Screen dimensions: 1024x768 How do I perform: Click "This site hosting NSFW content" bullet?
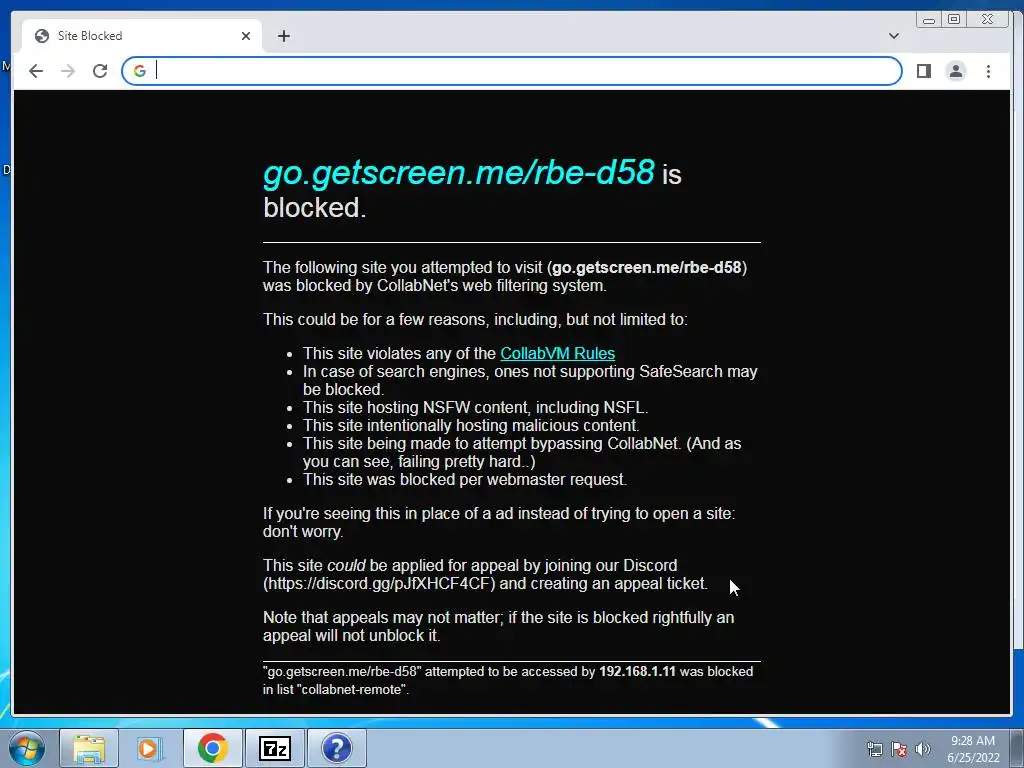pos(475,408)
